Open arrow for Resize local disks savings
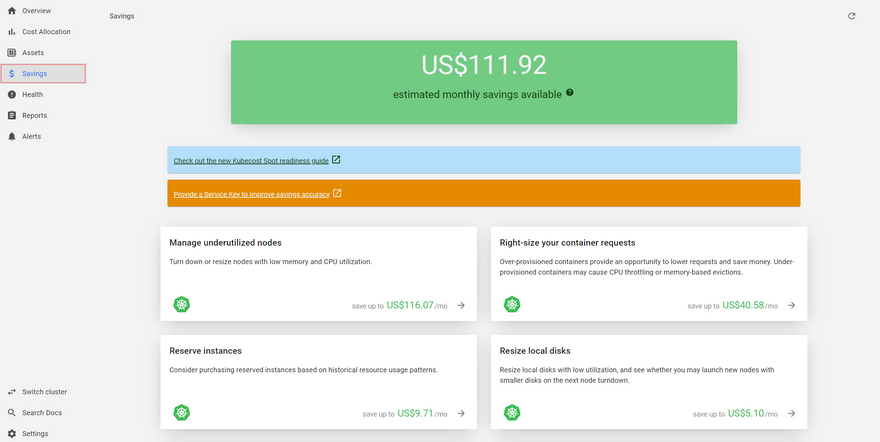 pyautogui.click(x=791, y=412)
